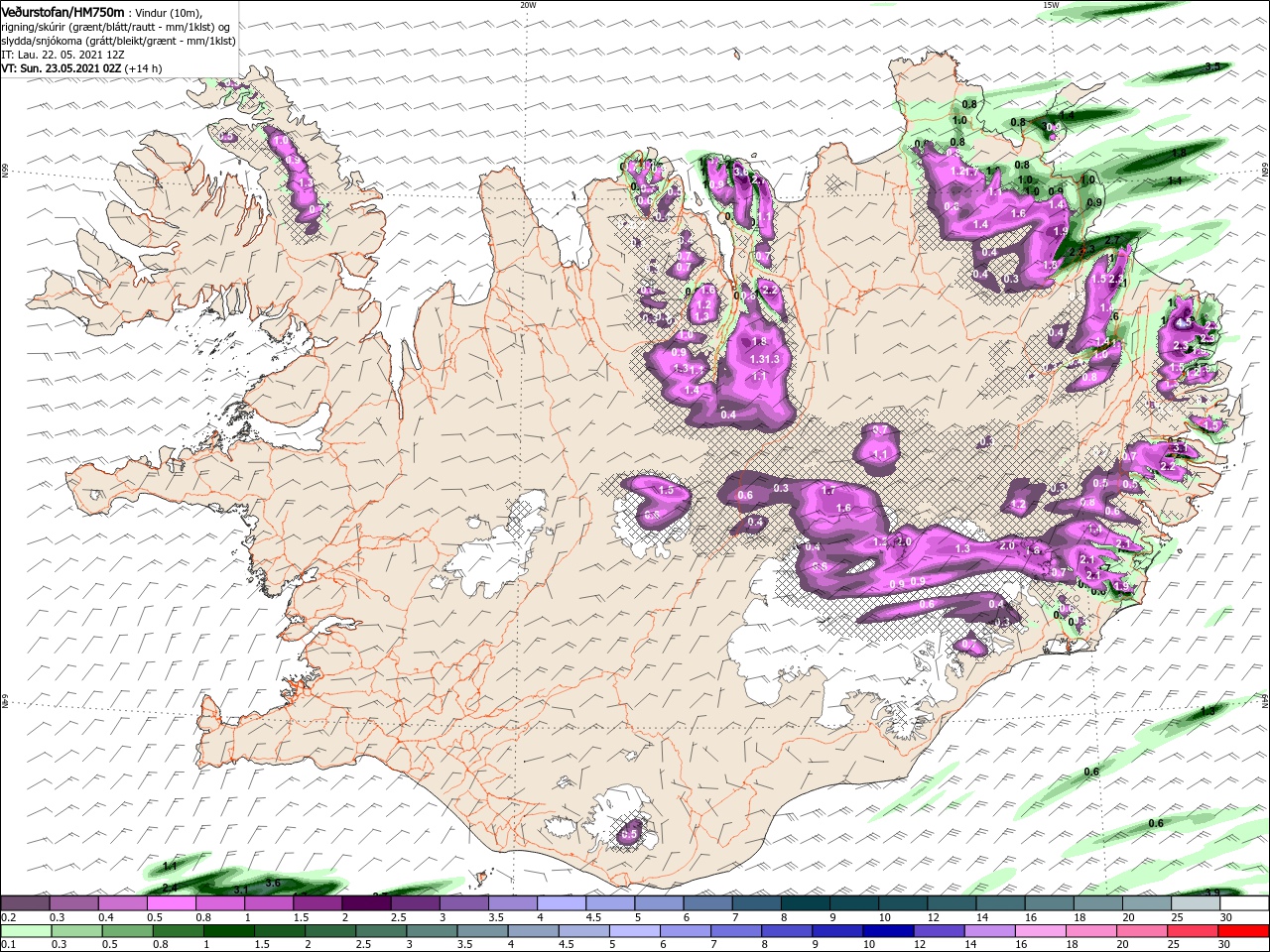Click the 20W longitude label
Screen dimensions: 1270x952
pyautogui.click(x=528, y=5)
